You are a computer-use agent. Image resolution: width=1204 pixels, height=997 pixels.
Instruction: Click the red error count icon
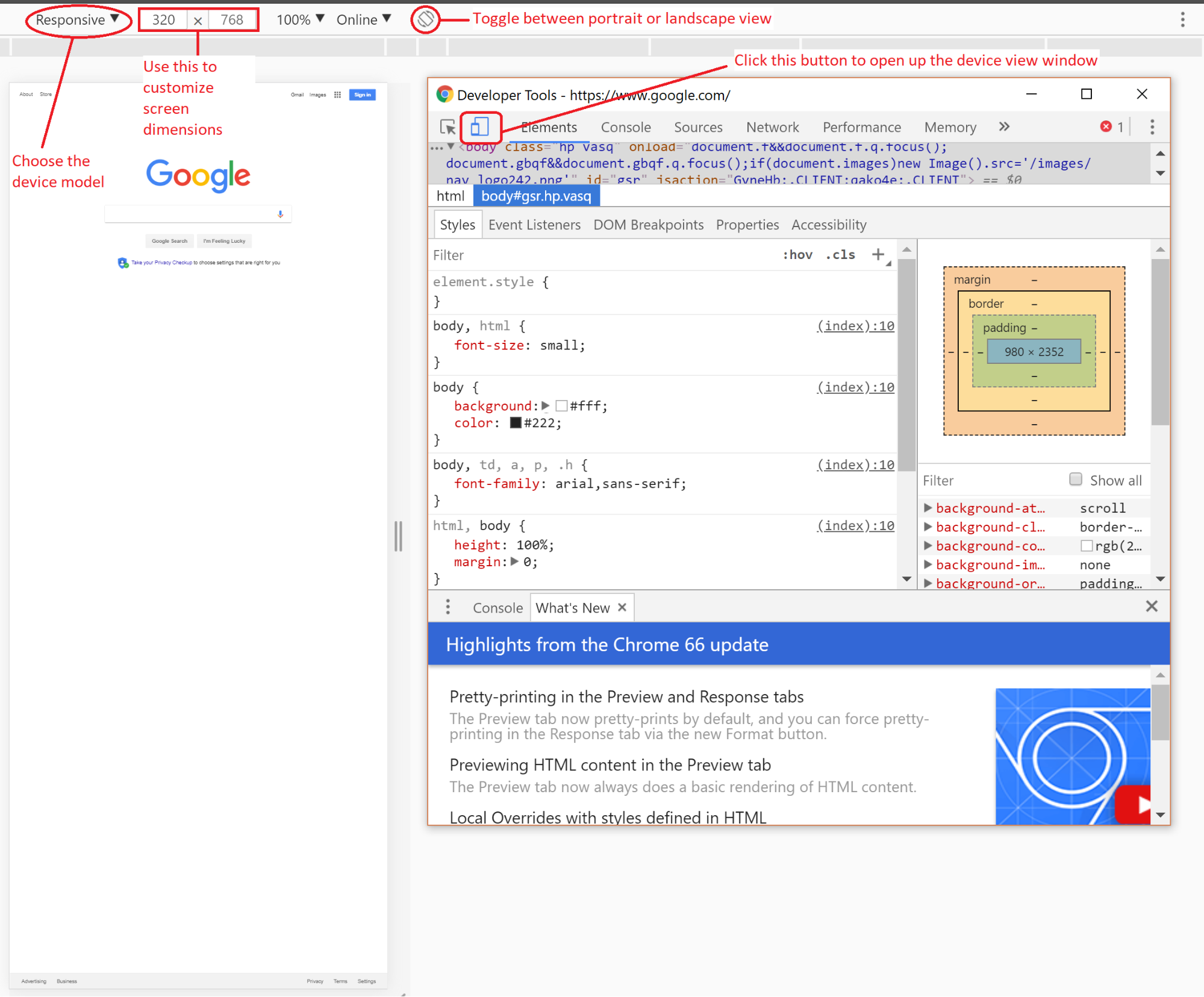point(1106,127)
